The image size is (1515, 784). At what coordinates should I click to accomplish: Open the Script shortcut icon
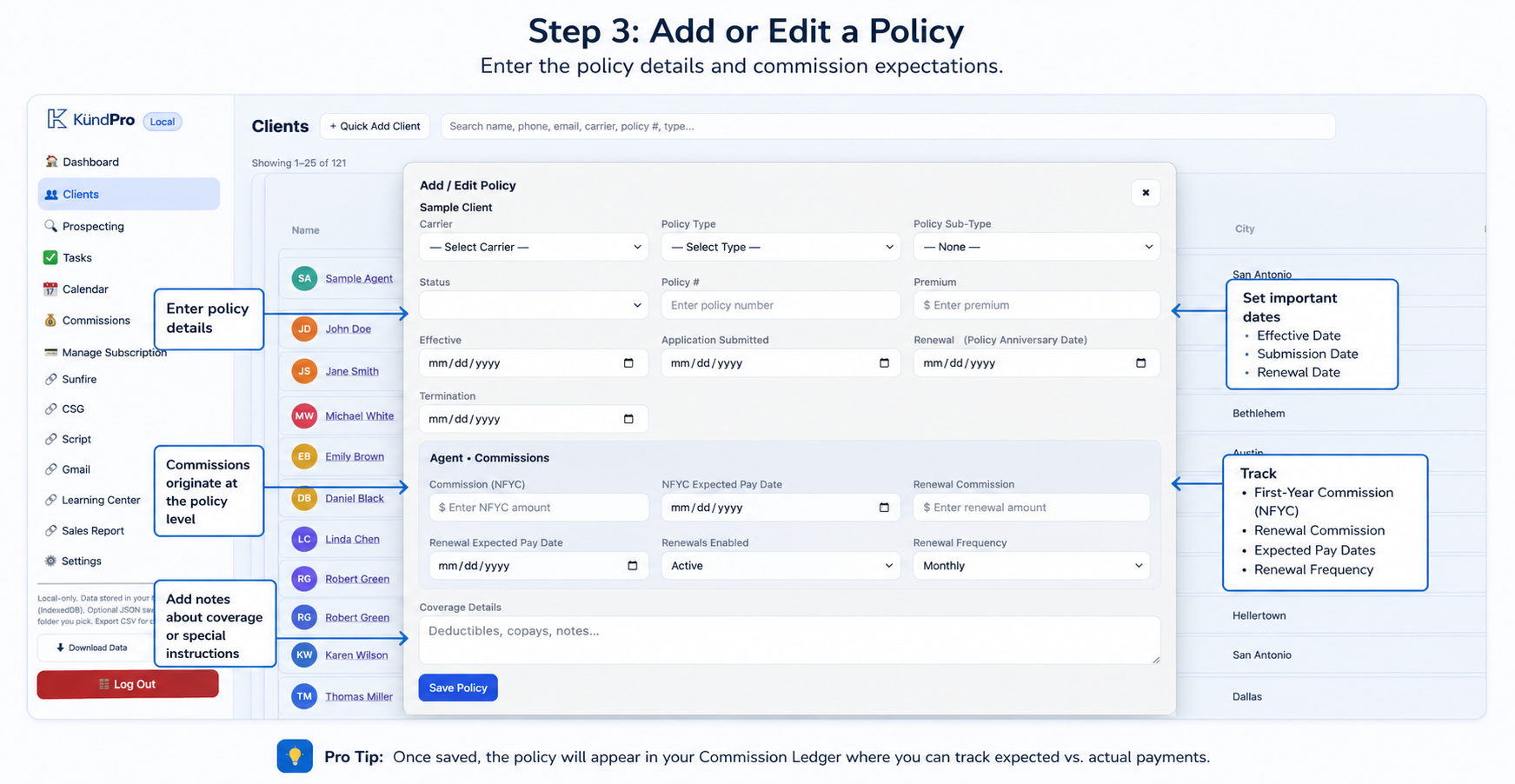pyautogui.click(x=51, y=439)
